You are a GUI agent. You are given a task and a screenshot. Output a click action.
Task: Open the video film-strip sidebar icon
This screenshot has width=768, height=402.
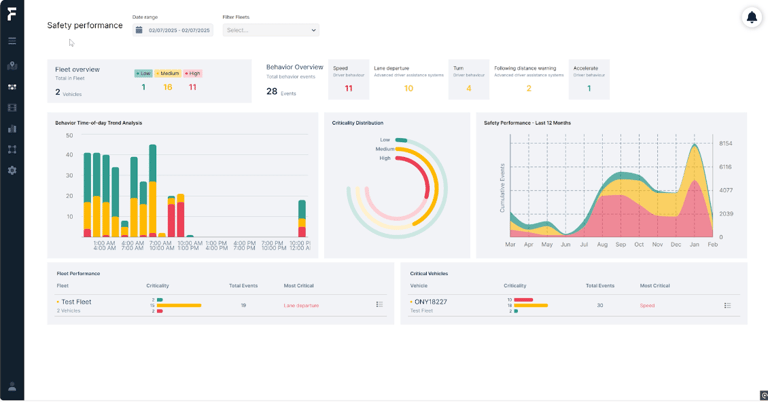12,108
